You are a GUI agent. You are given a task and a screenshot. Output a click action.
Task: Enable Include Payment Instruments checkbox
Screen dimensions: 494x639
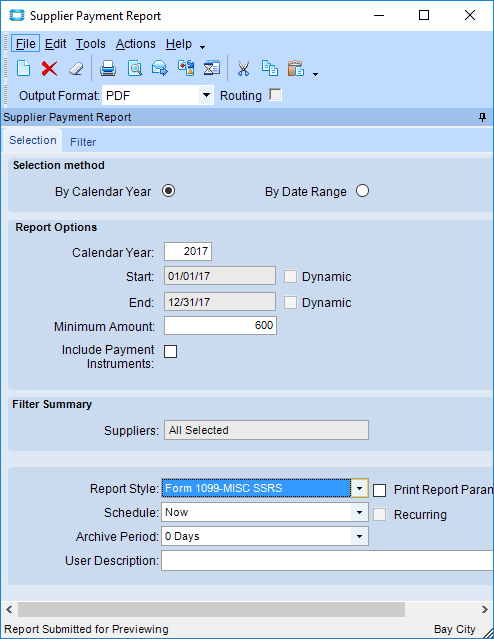pyautogui.click(x=170, y=351)
